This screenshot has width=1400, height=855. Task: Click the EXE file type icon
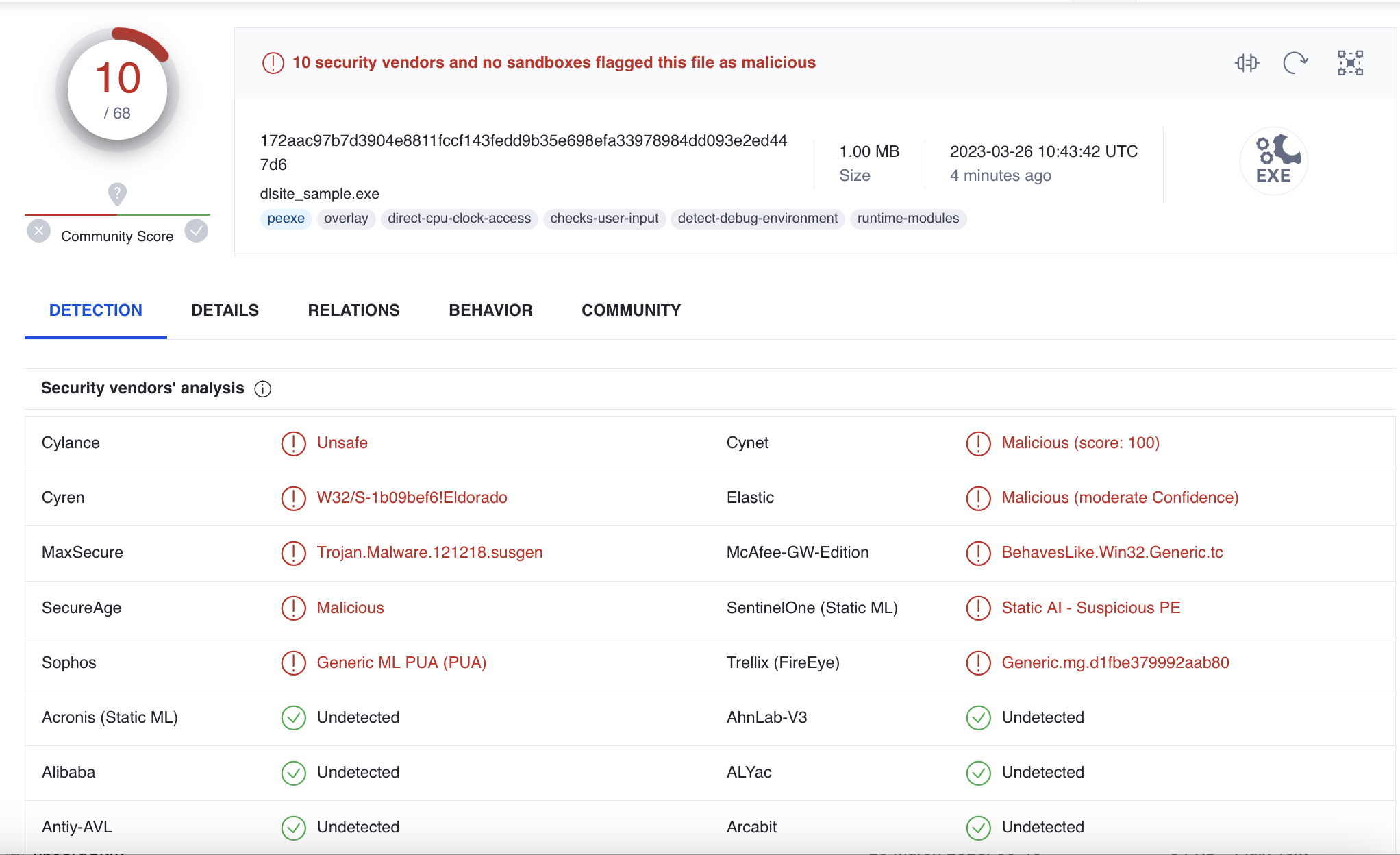point(1273,160)
